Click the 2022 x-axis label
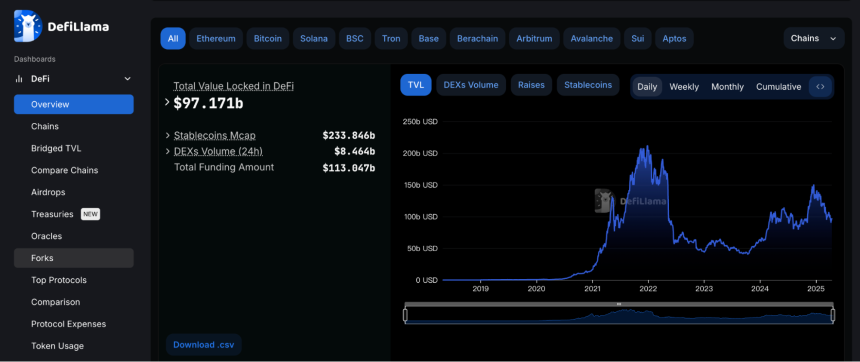The image size is (860, 362). (x=648, y=289)
